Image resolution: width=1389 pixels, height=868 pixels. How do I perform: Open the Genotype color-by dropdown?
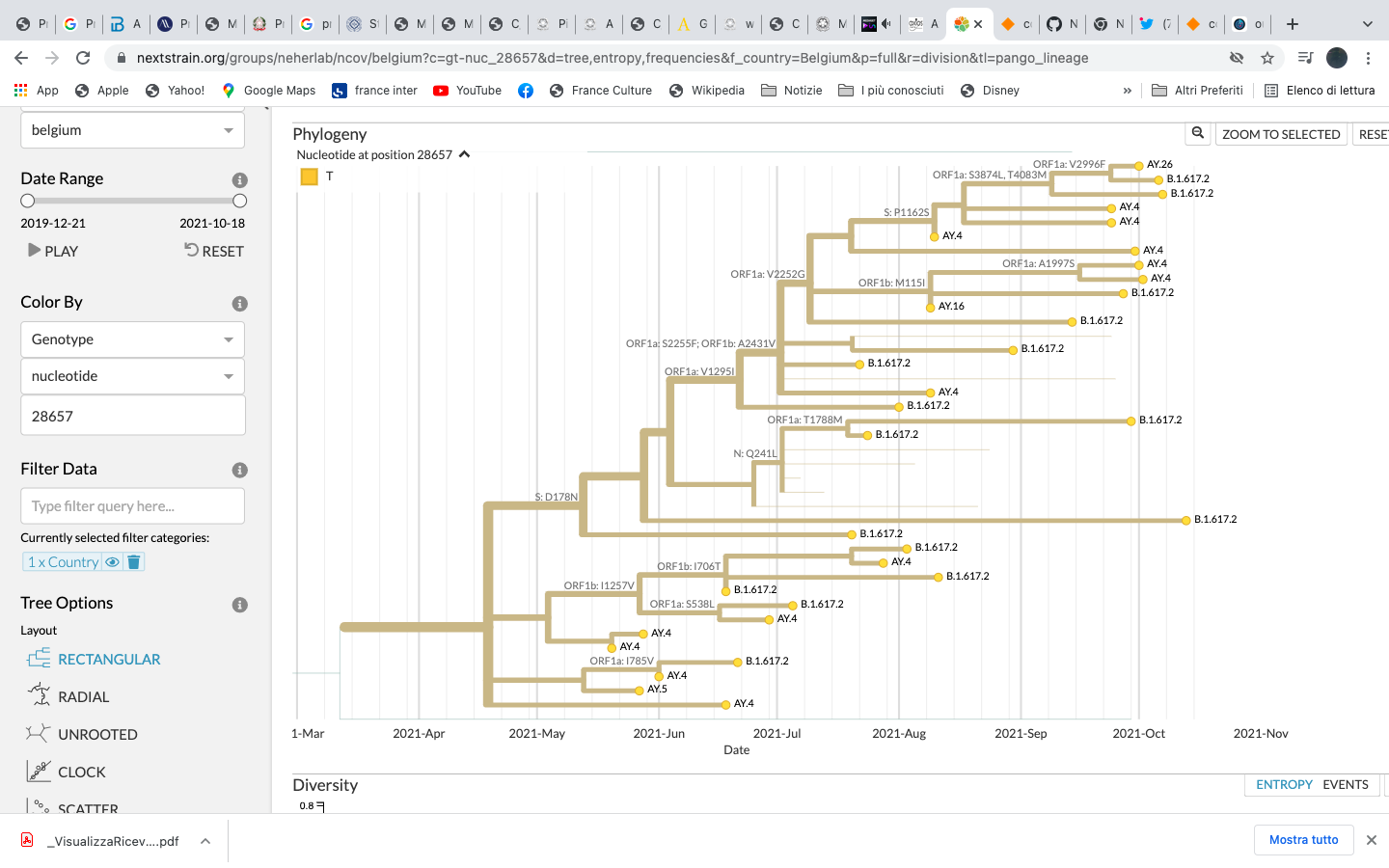(x=132, y=339)
